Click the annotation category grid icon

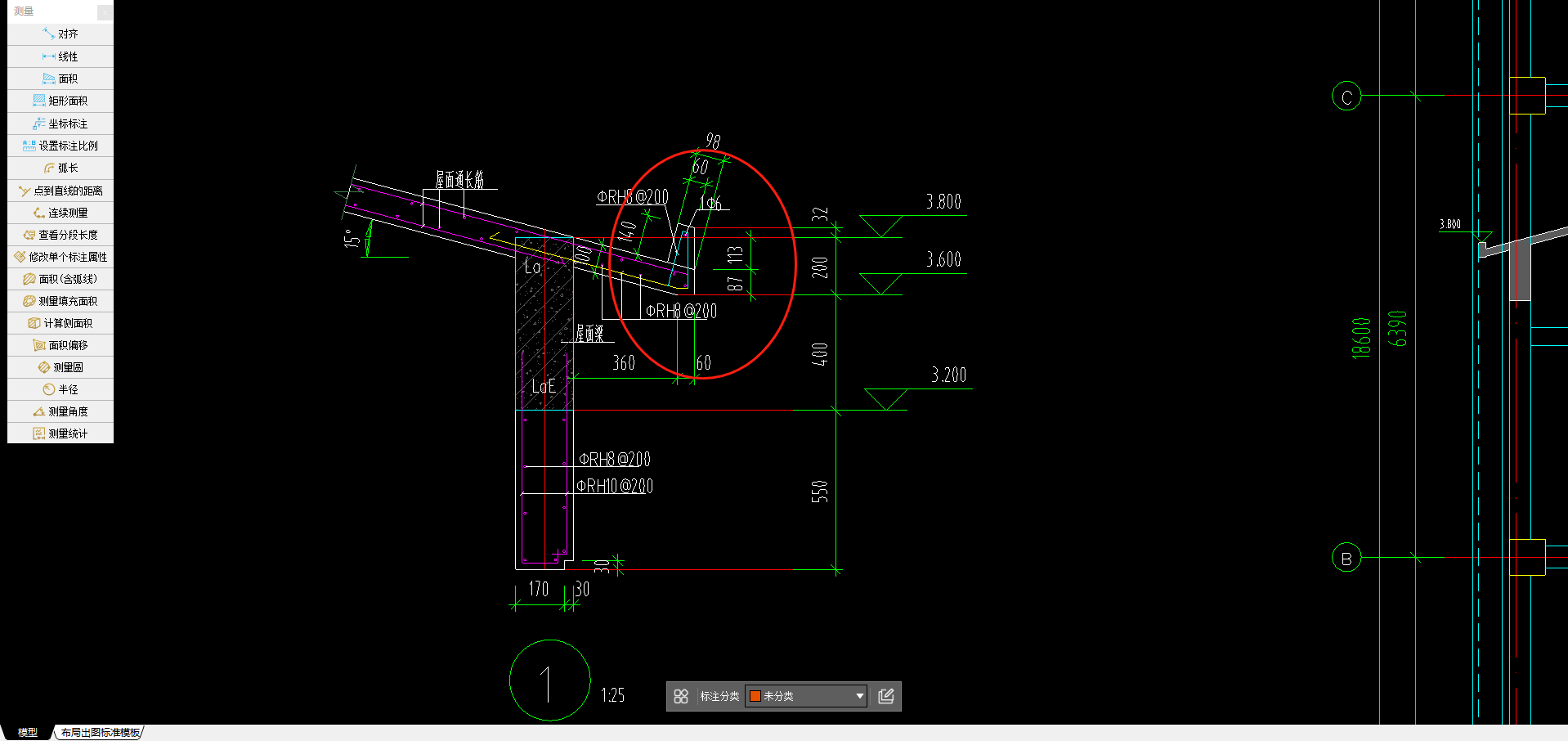pos(681,696)
